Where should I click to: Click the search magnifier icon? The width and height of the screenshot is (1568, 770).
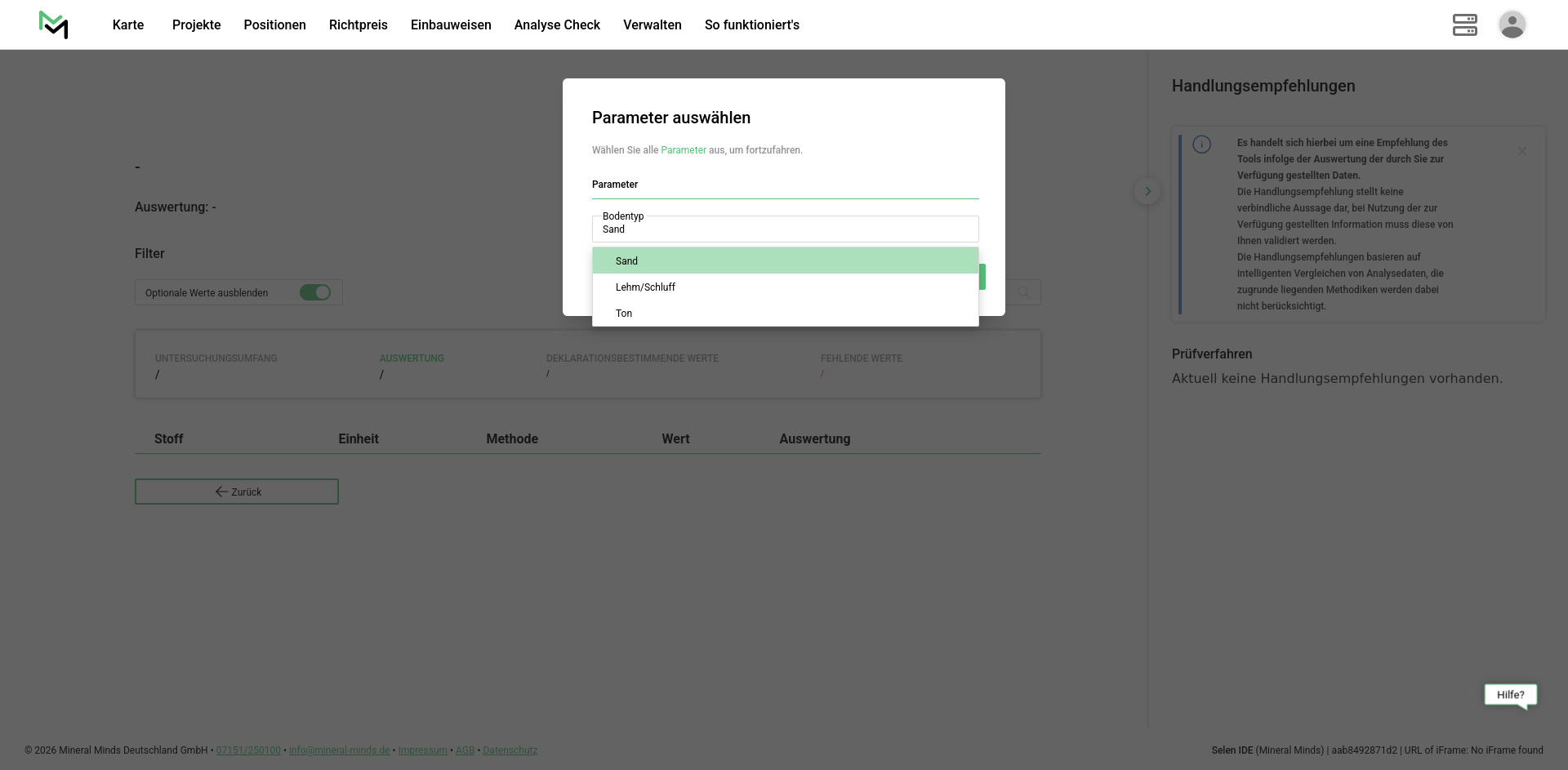(x=1023, y=292)
